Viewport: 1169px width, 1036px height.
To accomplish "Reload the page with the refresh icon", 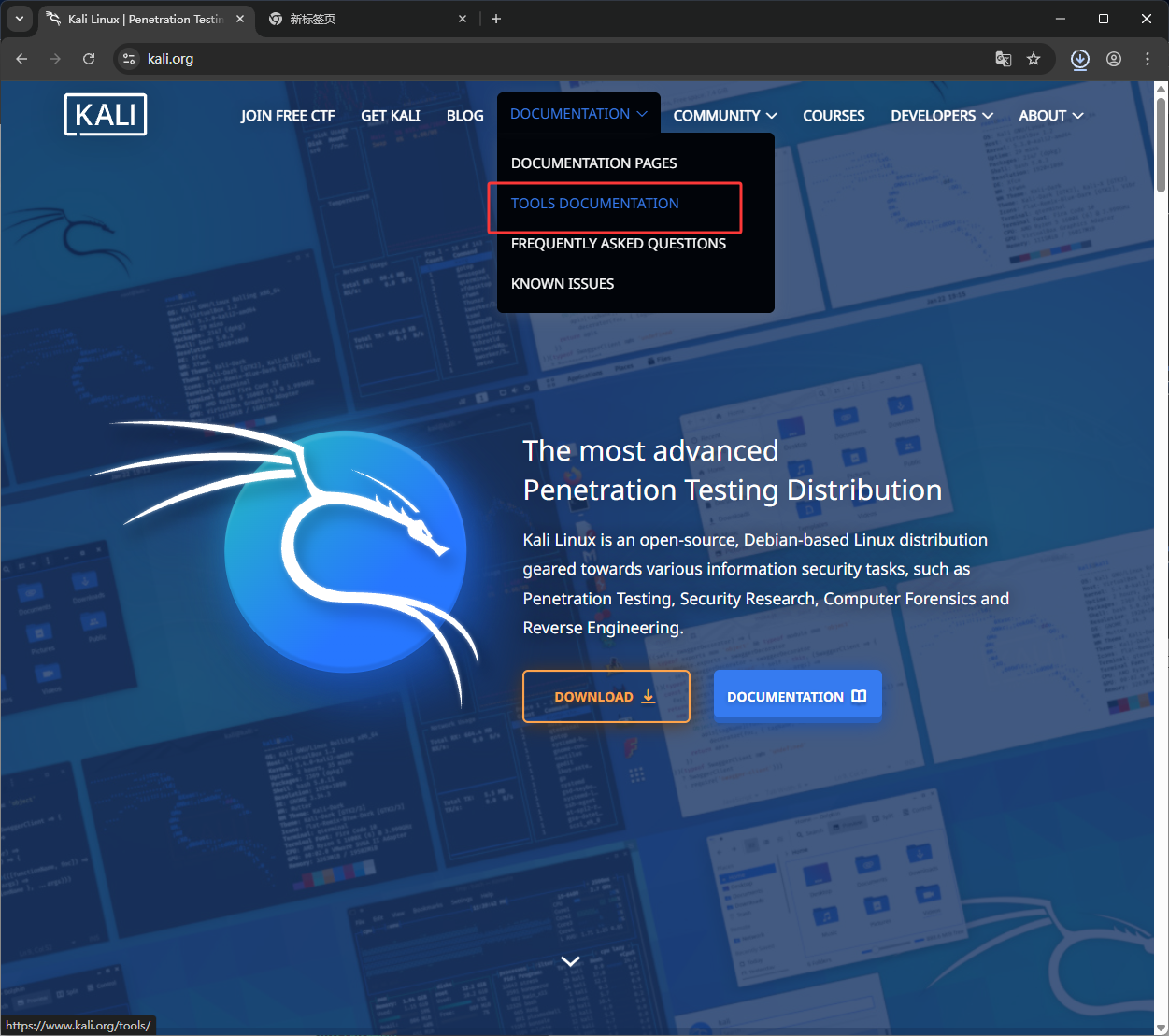I will tap(89, 59).
